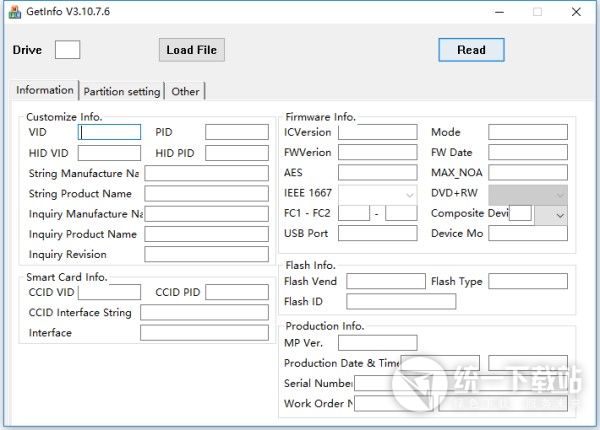Click the PID input field

236,132
